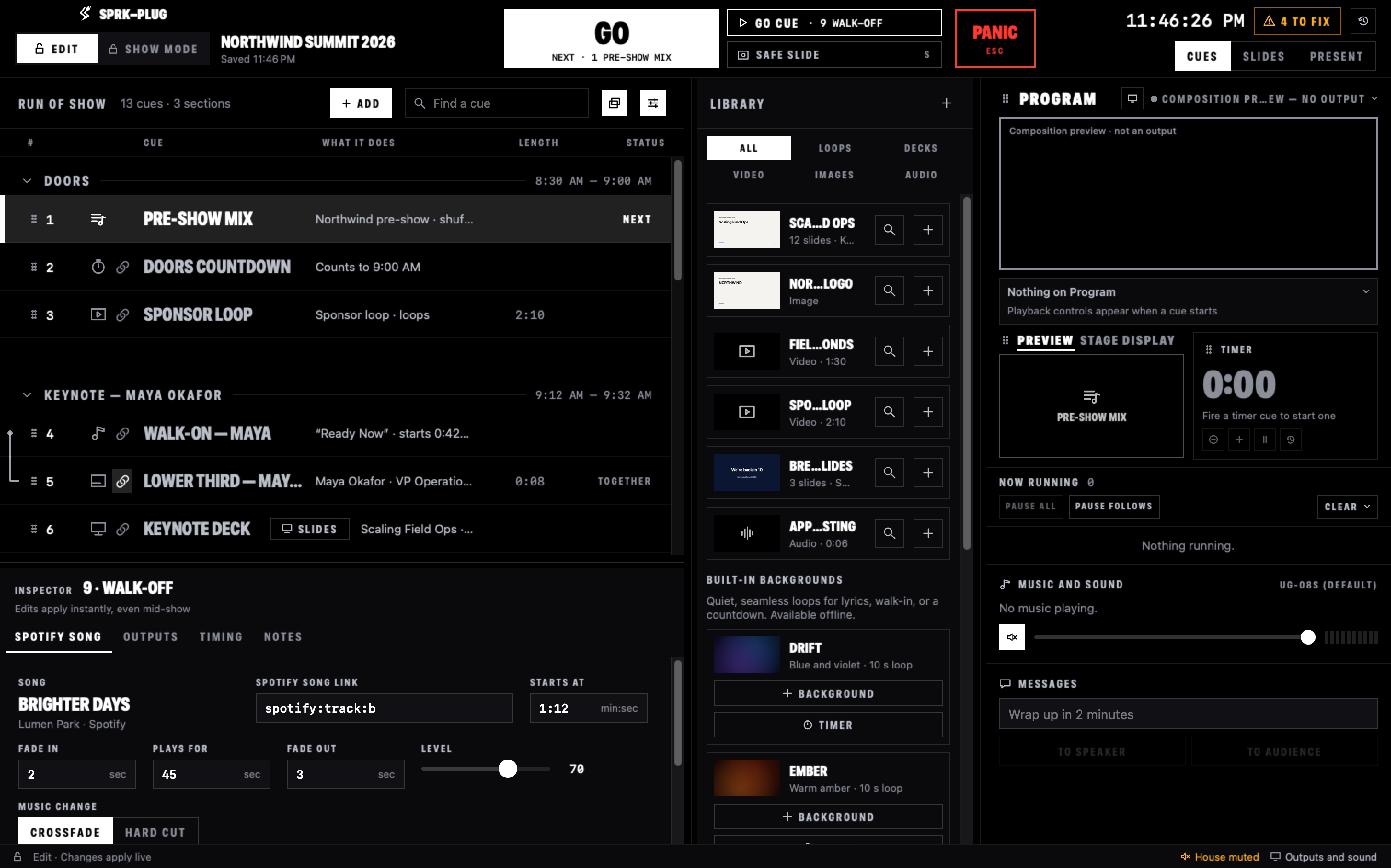Click link icon on Doors Countdown cue
The width and height of the screenshot is (1391, 868).
tap(122, 267)
